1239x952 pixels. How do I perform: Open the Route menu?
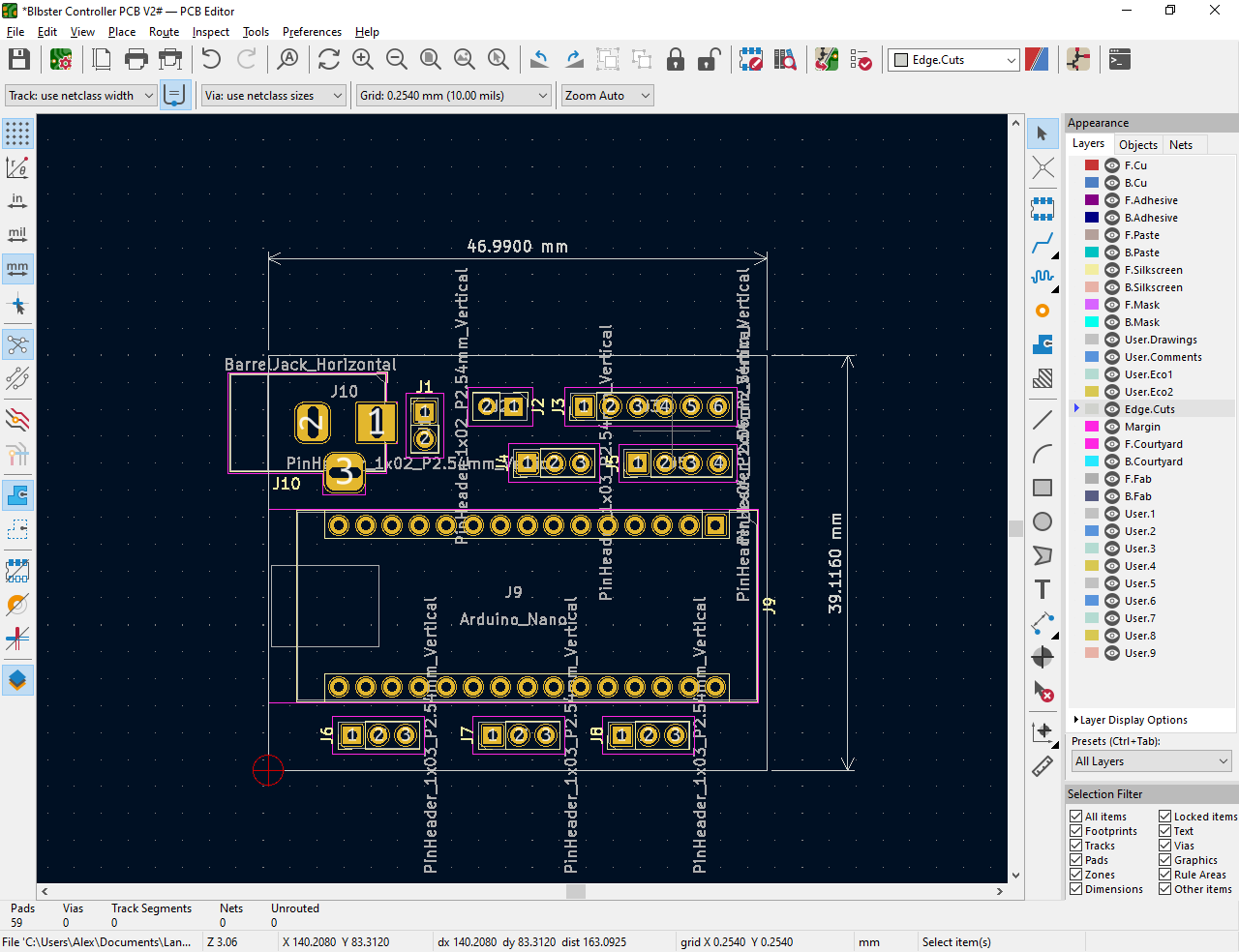164,32
